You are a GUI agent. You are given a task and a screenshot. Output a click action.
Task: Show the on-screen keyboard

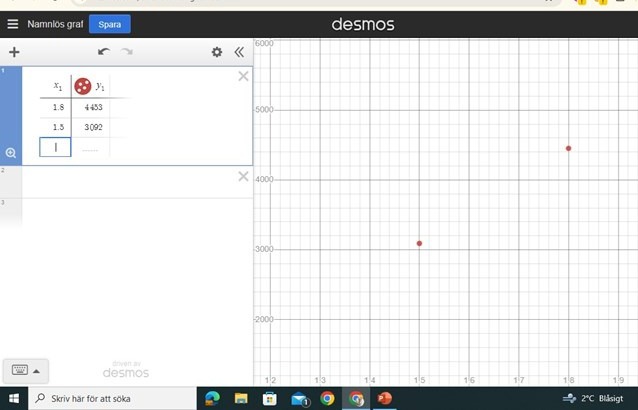(20, 370)
